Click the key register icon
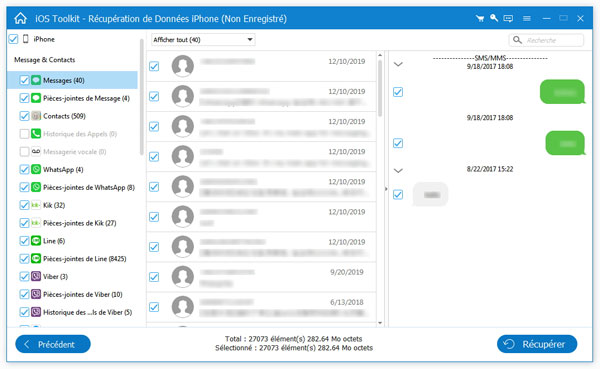This screenshot has height=369, width=600. point(494,18)
